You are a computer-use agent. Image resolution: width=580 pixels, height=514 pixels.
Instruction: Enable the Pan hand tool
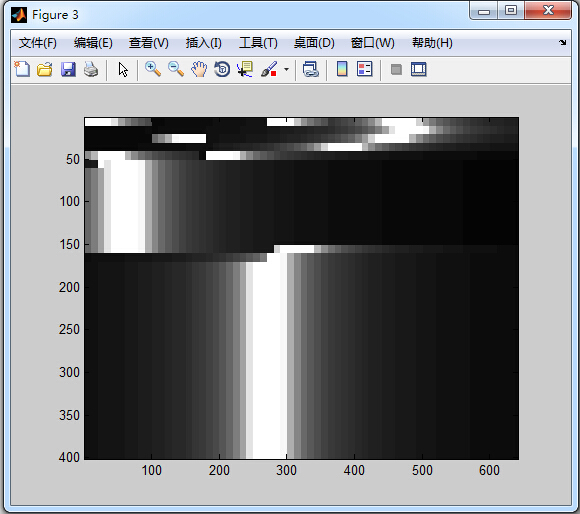(199, 69)
